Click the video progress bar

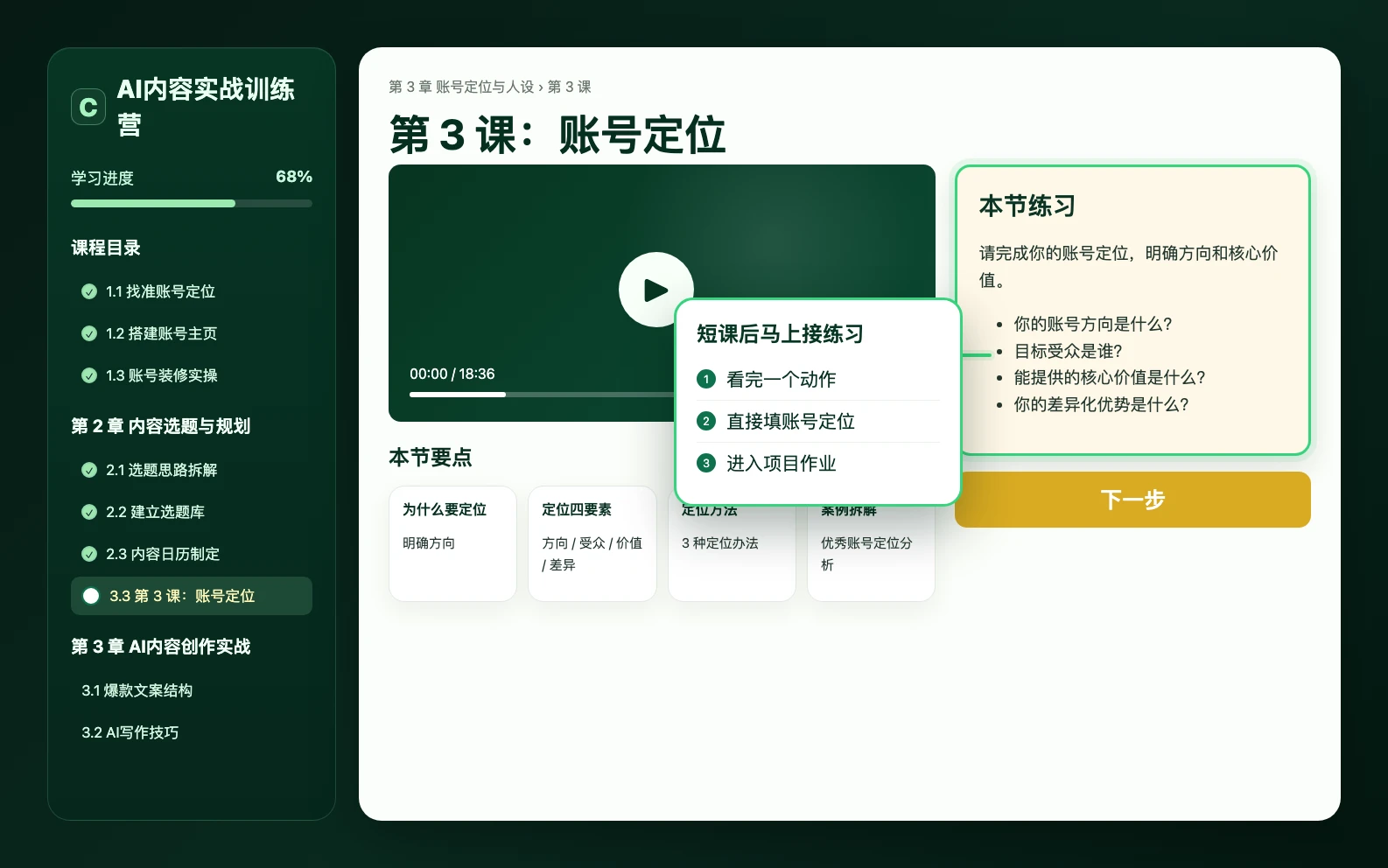click(543, 395)
